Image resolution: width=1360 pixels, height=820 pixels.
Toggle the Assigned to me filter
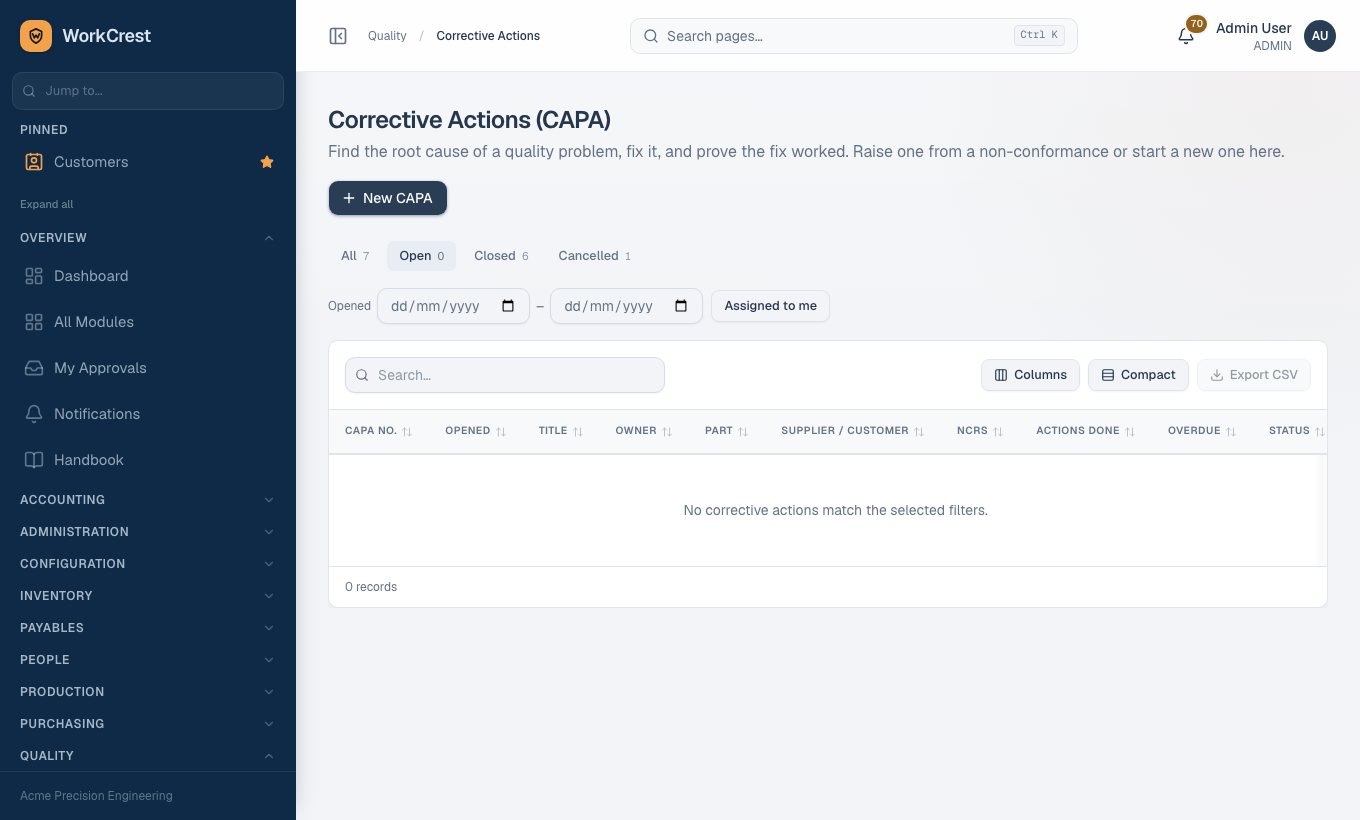coord(770,306)
